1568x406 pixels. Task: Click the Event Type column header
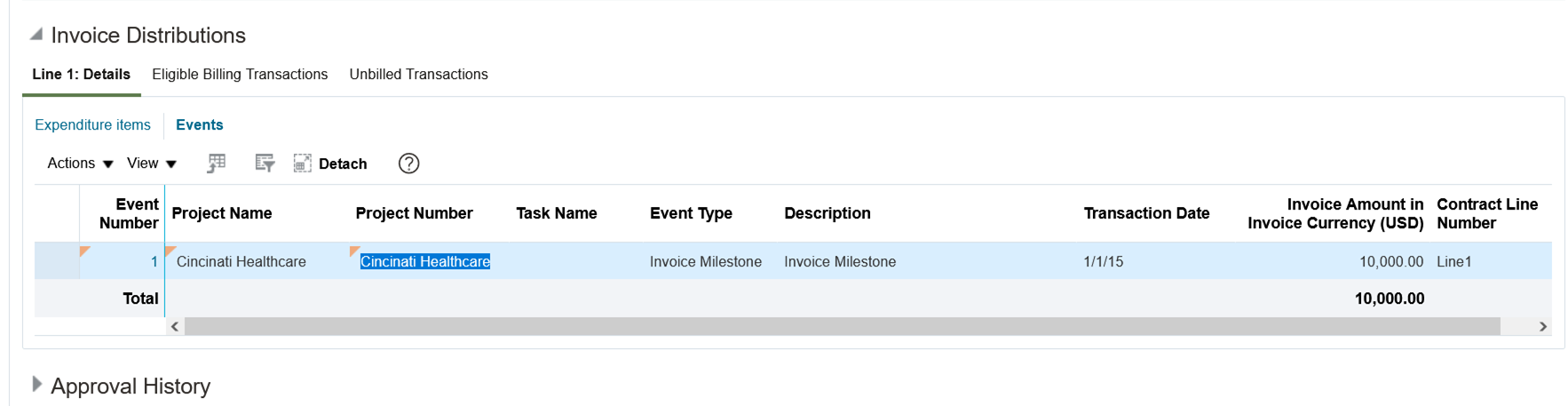click(x=691, y=213)
